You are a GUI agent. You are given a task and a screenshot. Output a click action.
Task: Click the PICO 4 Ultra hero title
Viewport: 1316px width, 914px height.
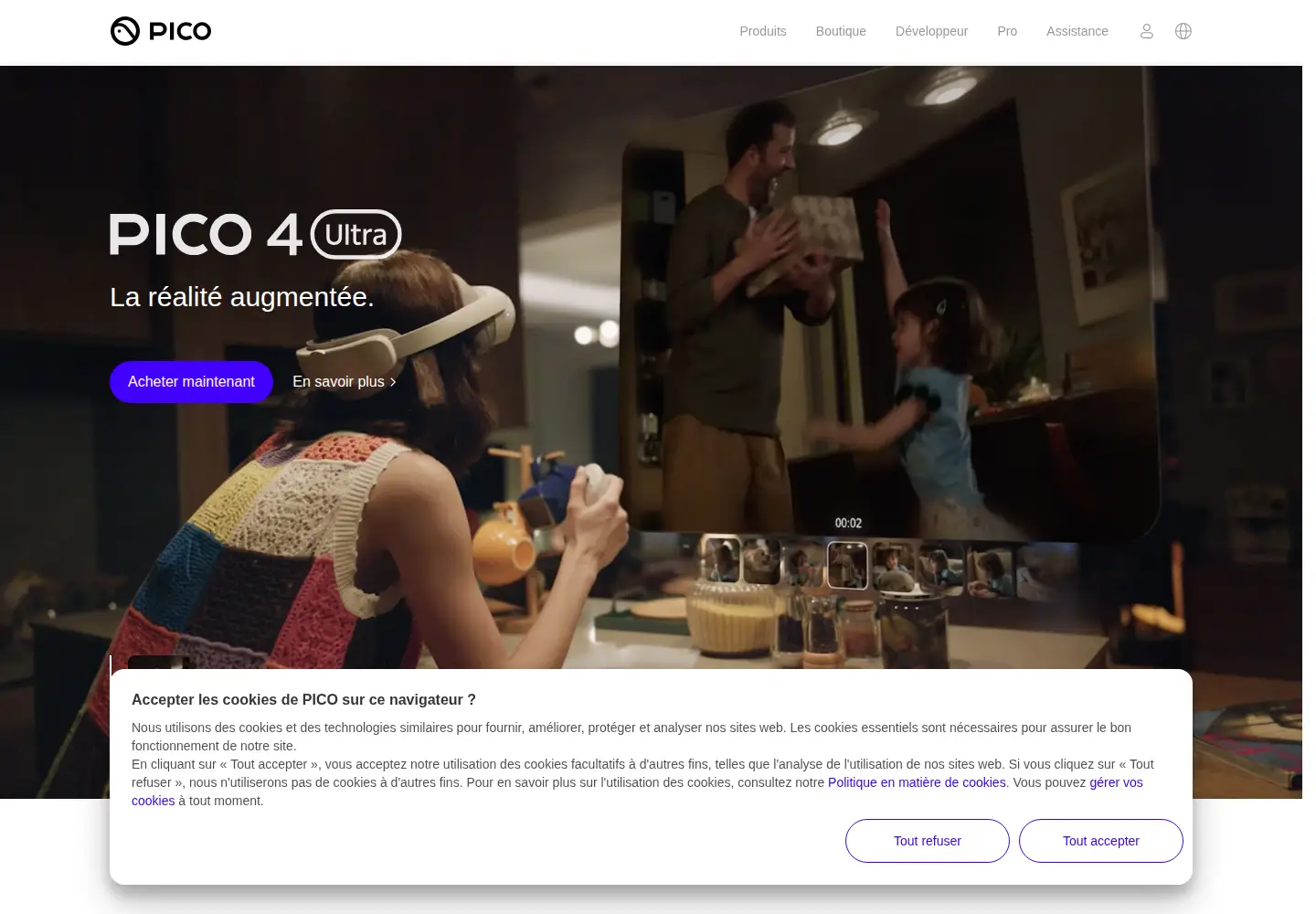(256, 234)
